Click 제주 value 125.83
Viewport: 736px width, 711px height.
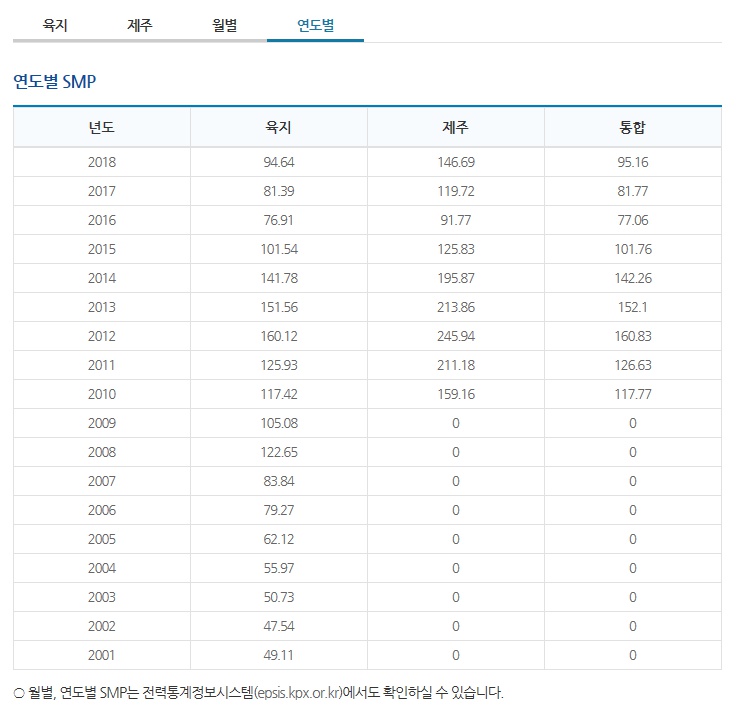point(456,249)
